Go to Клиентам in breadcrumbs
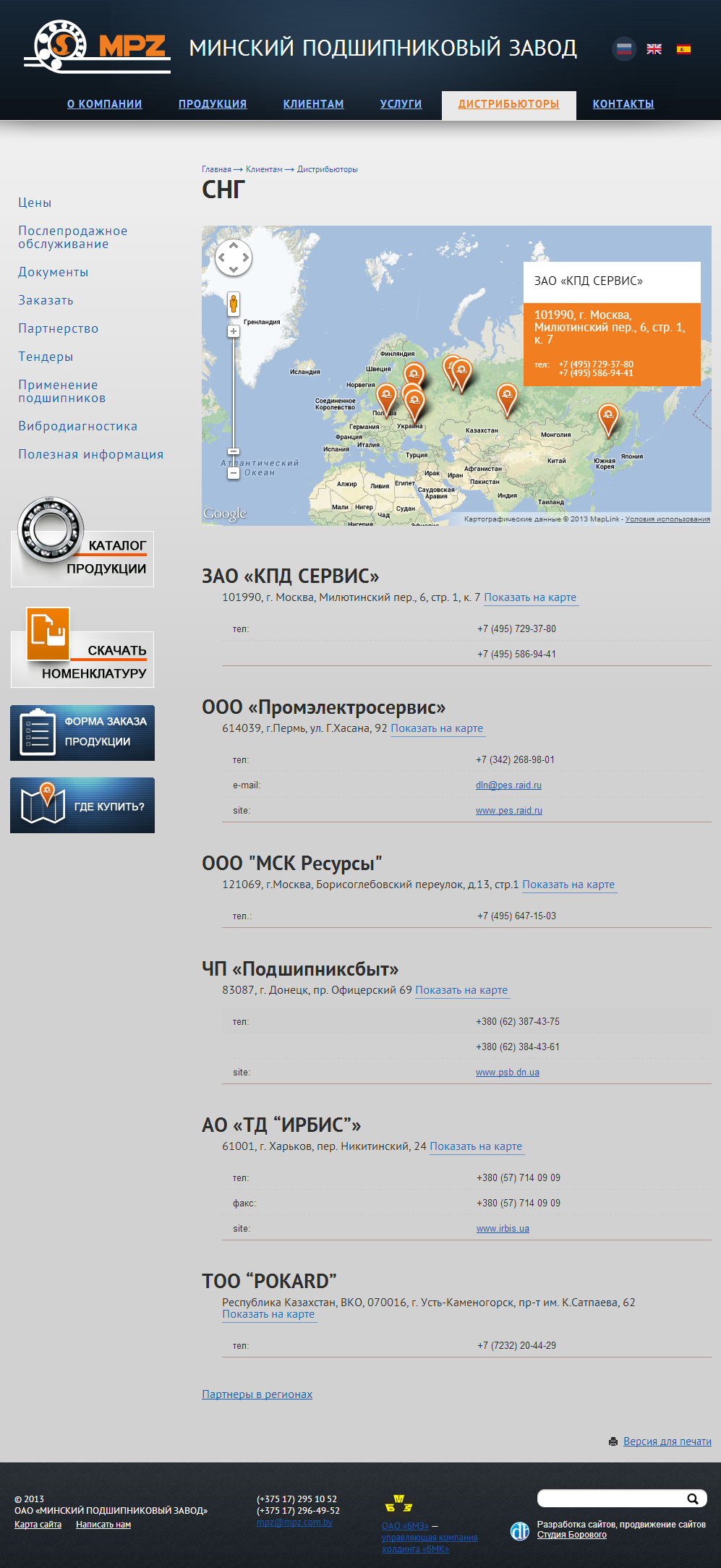The width and height of the screenshot is (721, 1568). 264,169
